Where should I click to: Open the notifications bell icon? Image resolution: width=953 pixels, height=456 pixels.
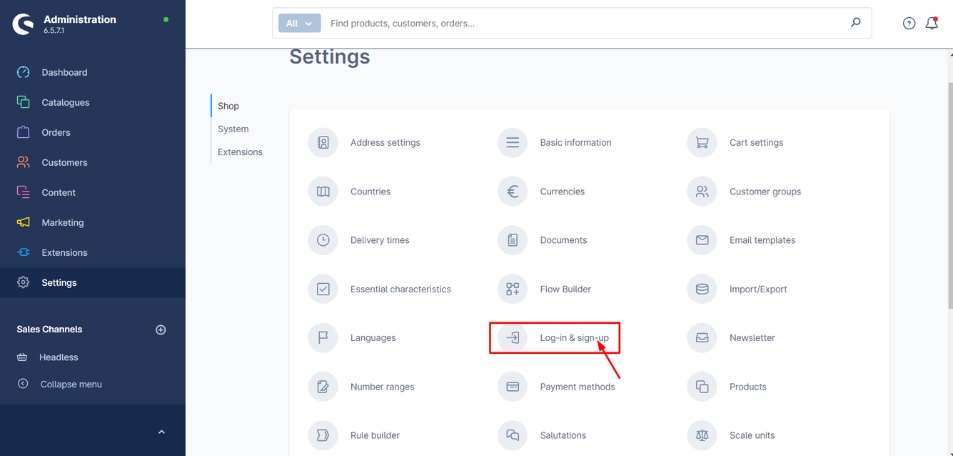[932, 23]
